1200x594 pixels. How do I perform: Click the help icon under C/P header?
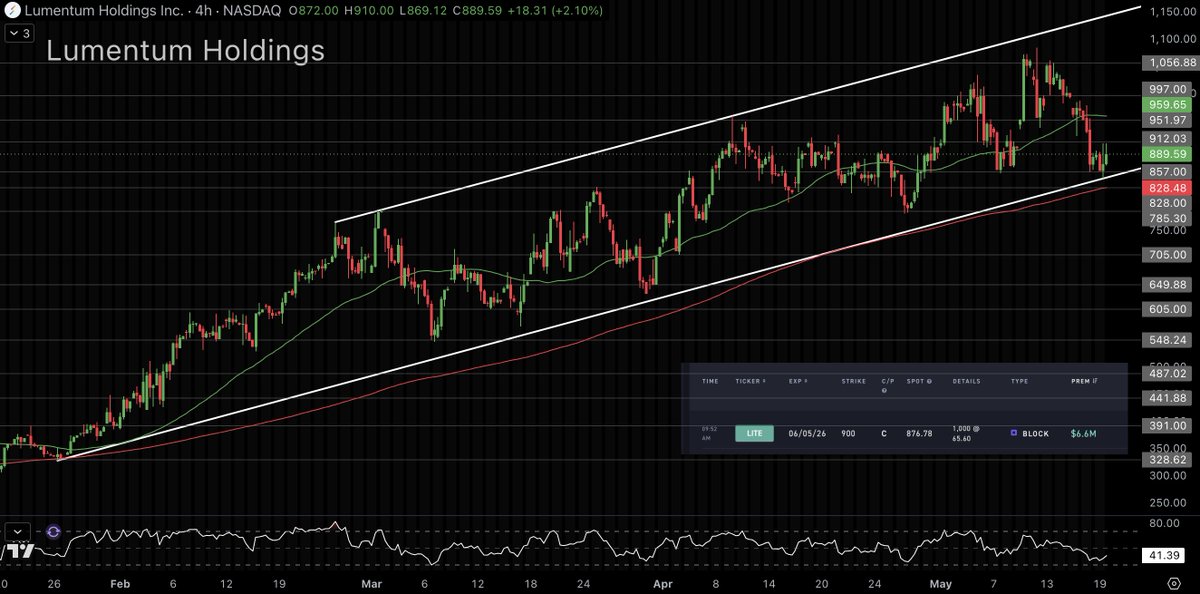(884, 390)
